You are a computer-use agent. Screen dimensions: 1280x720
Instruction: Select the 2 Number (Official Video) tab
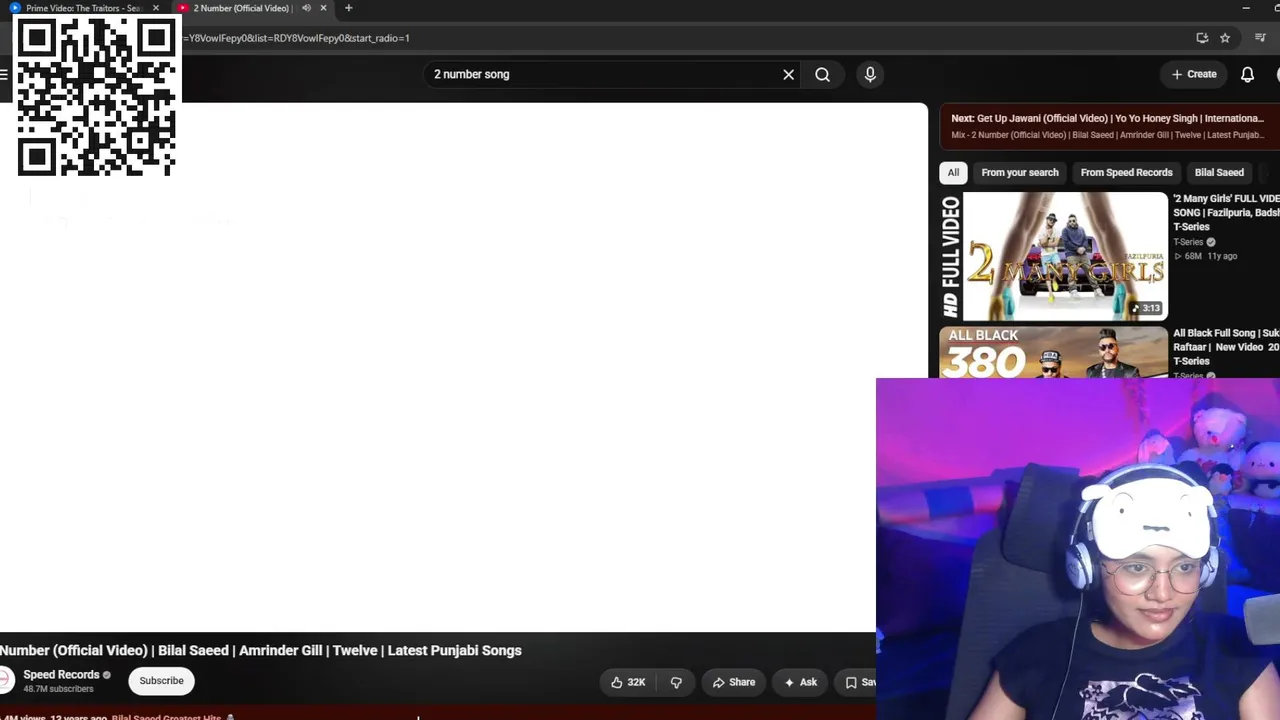pos(240,8)
